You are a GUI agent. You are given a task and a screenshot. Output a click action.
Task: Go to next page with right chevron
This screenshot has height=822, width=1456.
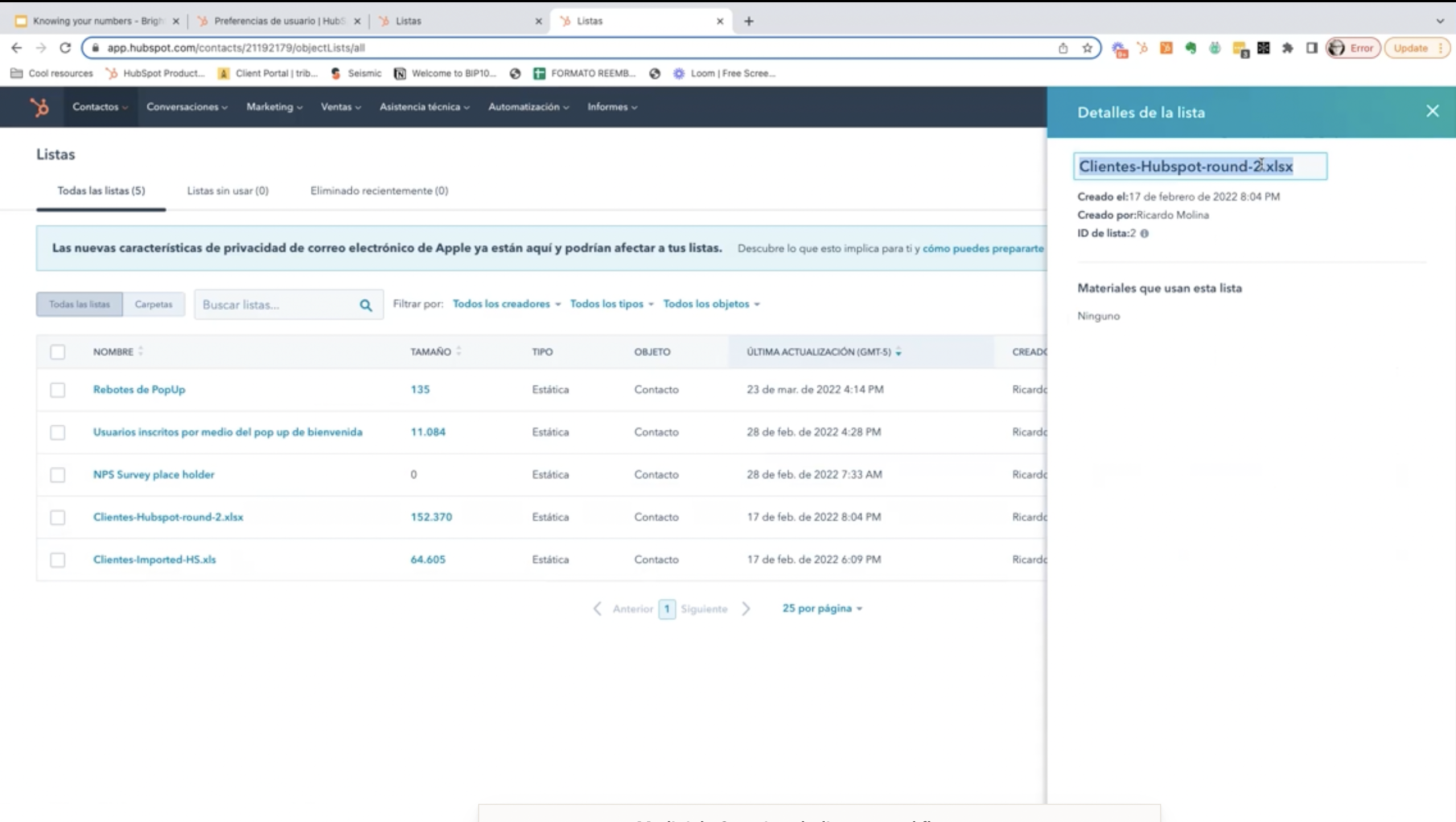[x=746, y=609]
